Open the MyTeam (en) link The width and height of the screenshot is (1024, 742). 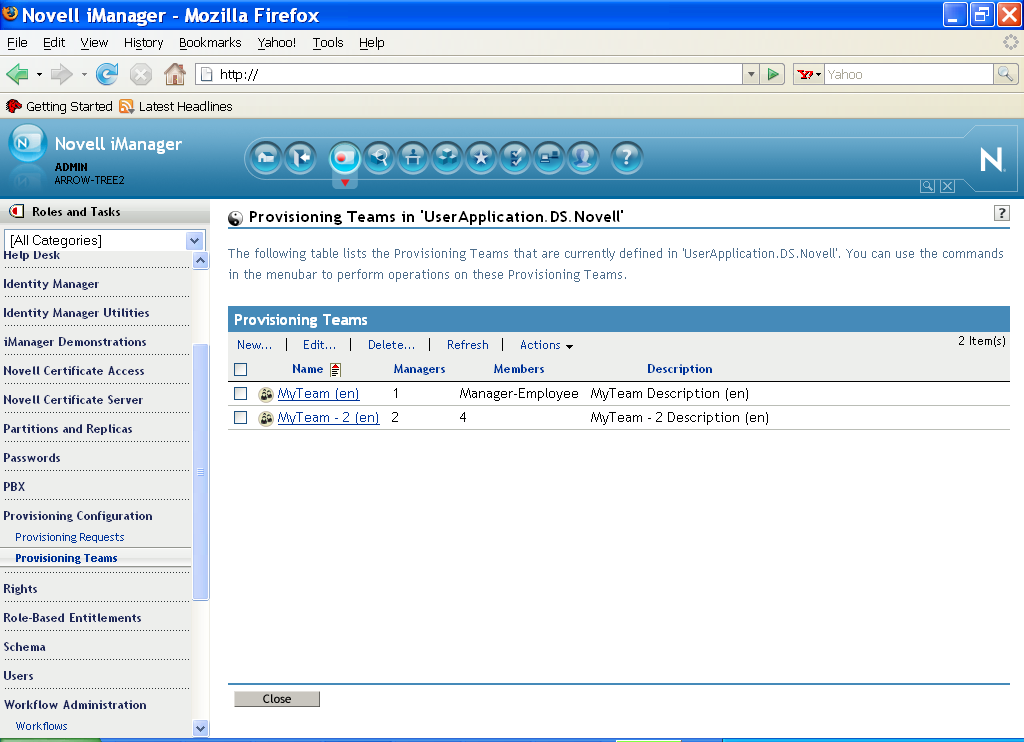(x=318, y=394)
